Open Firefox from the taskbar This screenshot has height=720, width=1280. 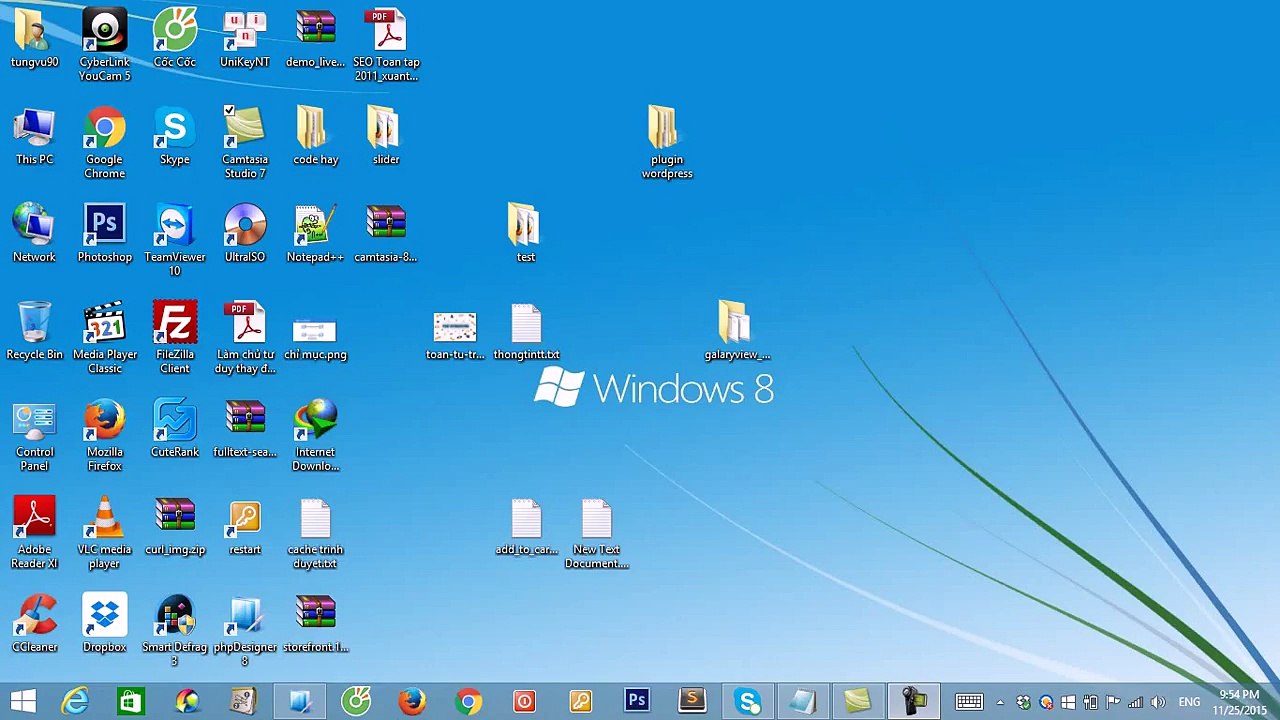(412, 701)
